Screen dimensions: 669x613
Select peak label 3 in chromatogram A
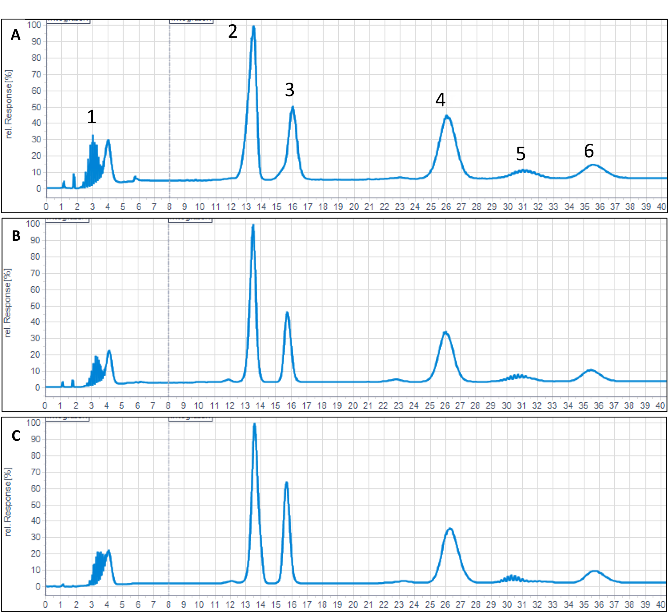pyautogui.click(x=289, y=90)
